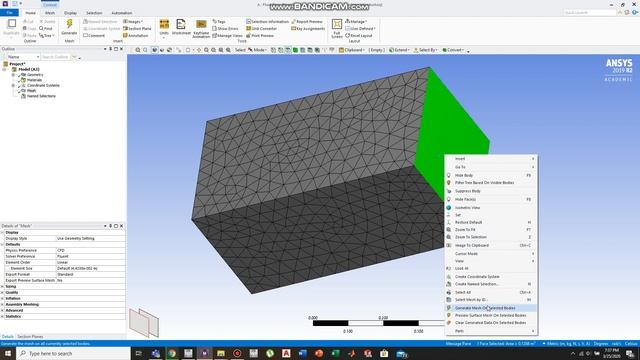Viewport: 640px width, 360px height.
Task: Expand the Advanced section in Details
Action: coord(2,310)
